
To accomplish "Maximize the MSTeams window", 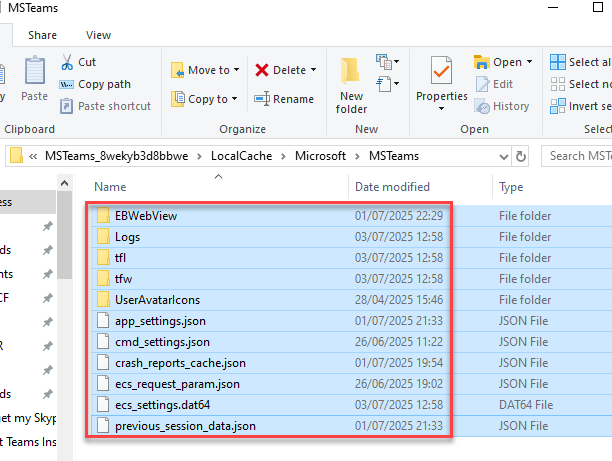I will tap(598, 7).
